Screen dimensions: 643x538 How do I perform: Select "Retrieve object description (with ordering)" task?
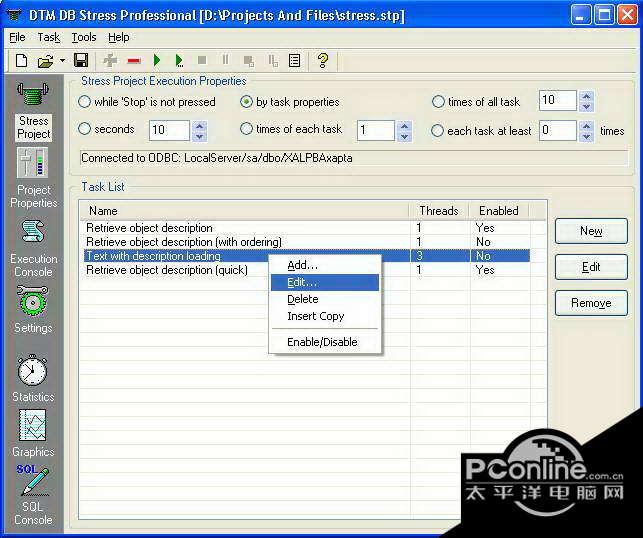pyautogui.click(x=307, y=242)
